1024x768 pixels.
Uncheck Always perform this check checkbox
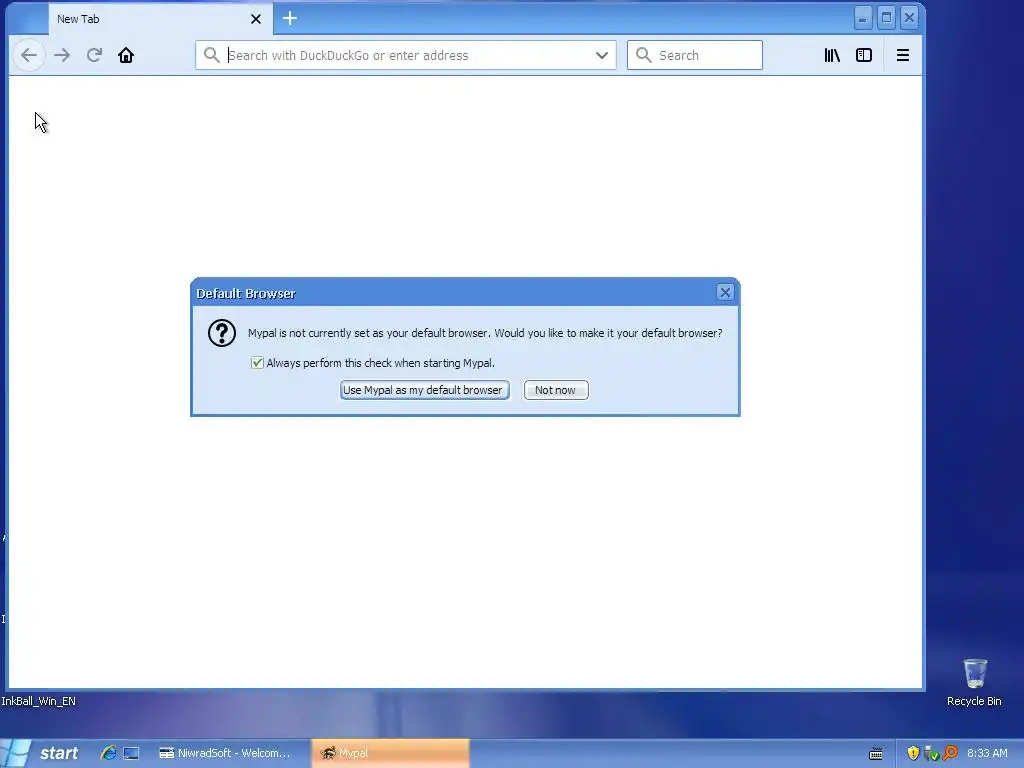click(257, 363)
